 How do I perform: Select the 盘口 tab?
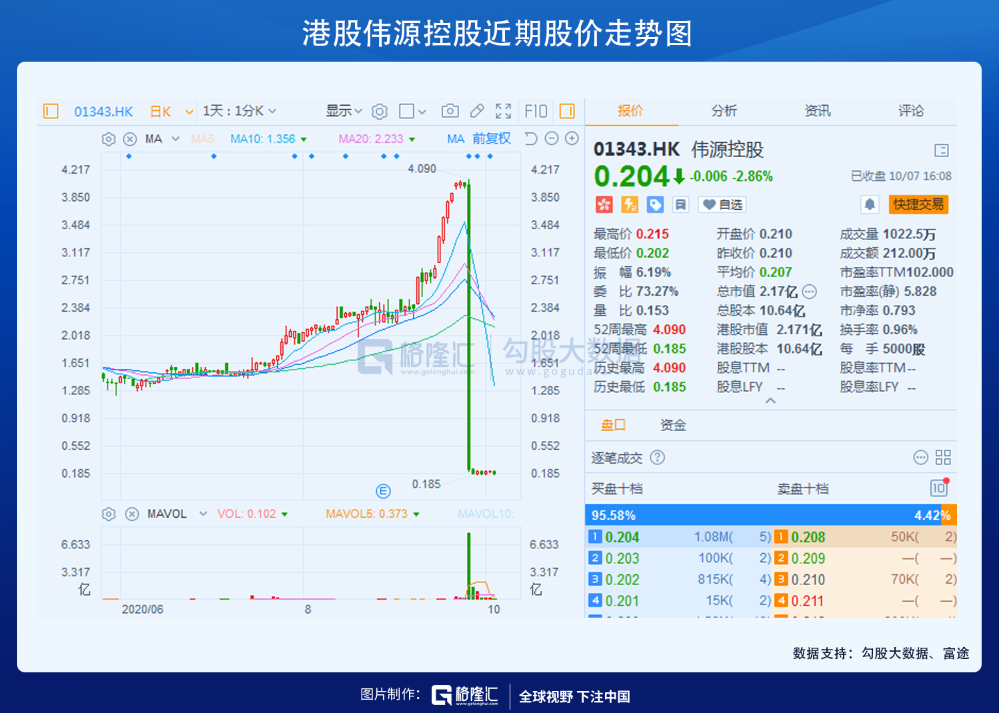tap(614, 426)
